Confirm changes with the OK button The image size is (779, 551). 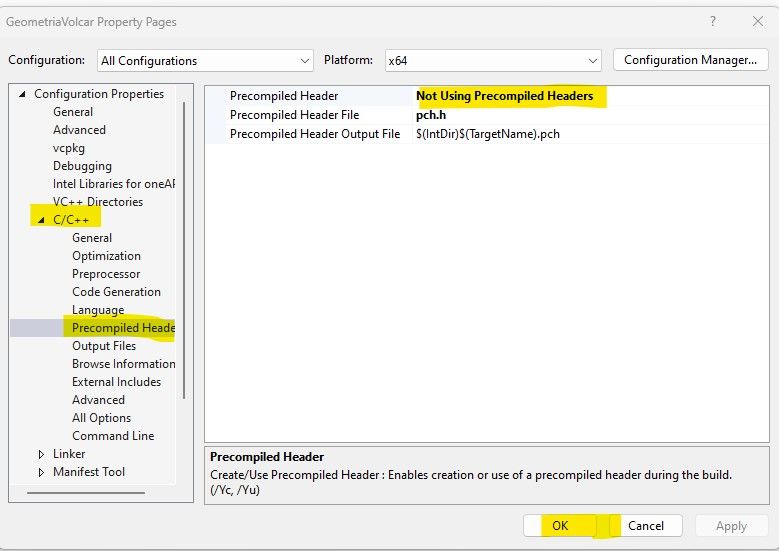point(560,526)
